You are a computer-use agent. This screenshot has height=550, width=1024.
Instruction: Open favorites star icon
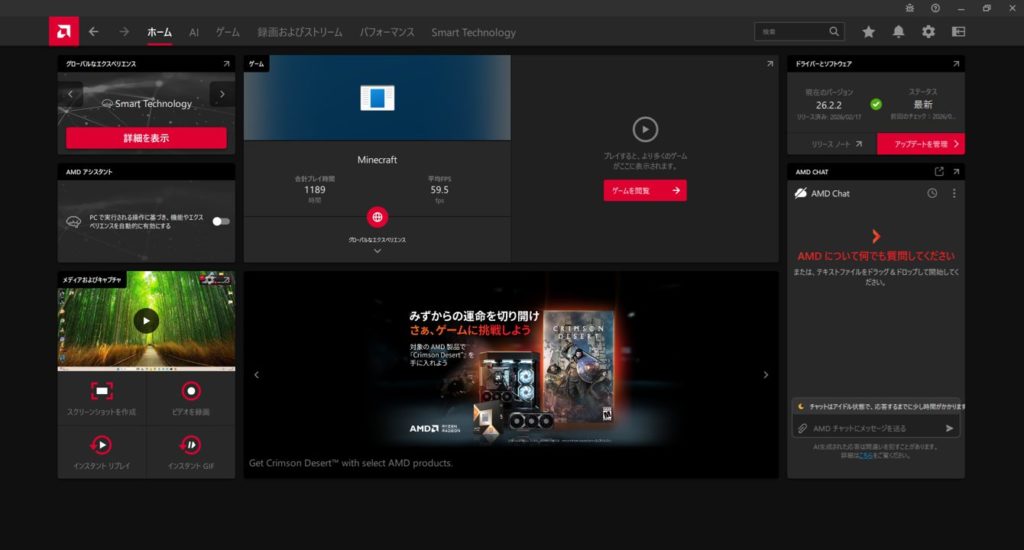(868, 32)
